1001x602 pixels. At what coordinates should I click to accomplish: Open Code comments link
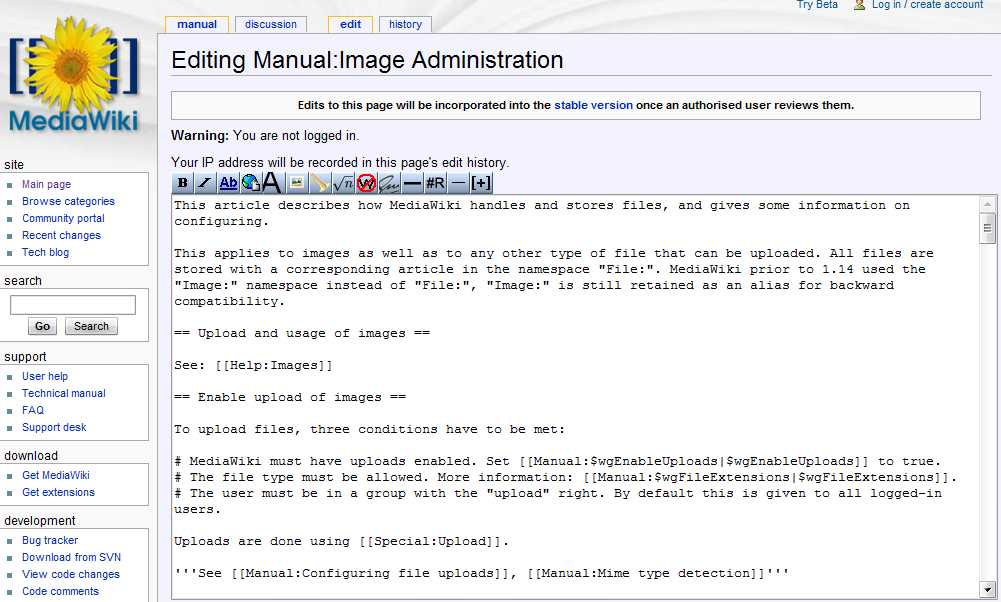61,591
